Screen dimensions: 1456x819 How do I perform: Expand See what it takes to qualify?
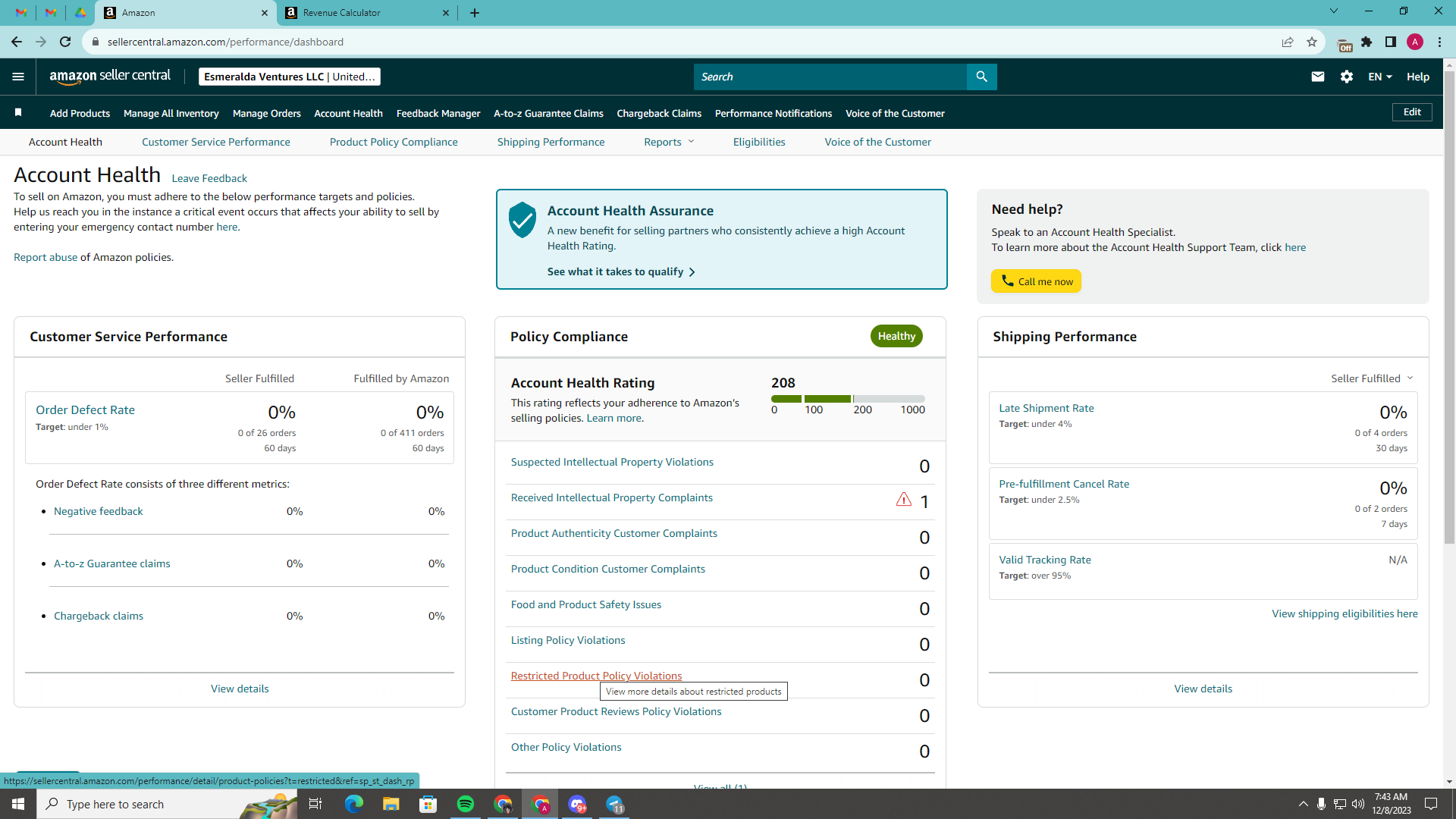click(x=621, y=271)
